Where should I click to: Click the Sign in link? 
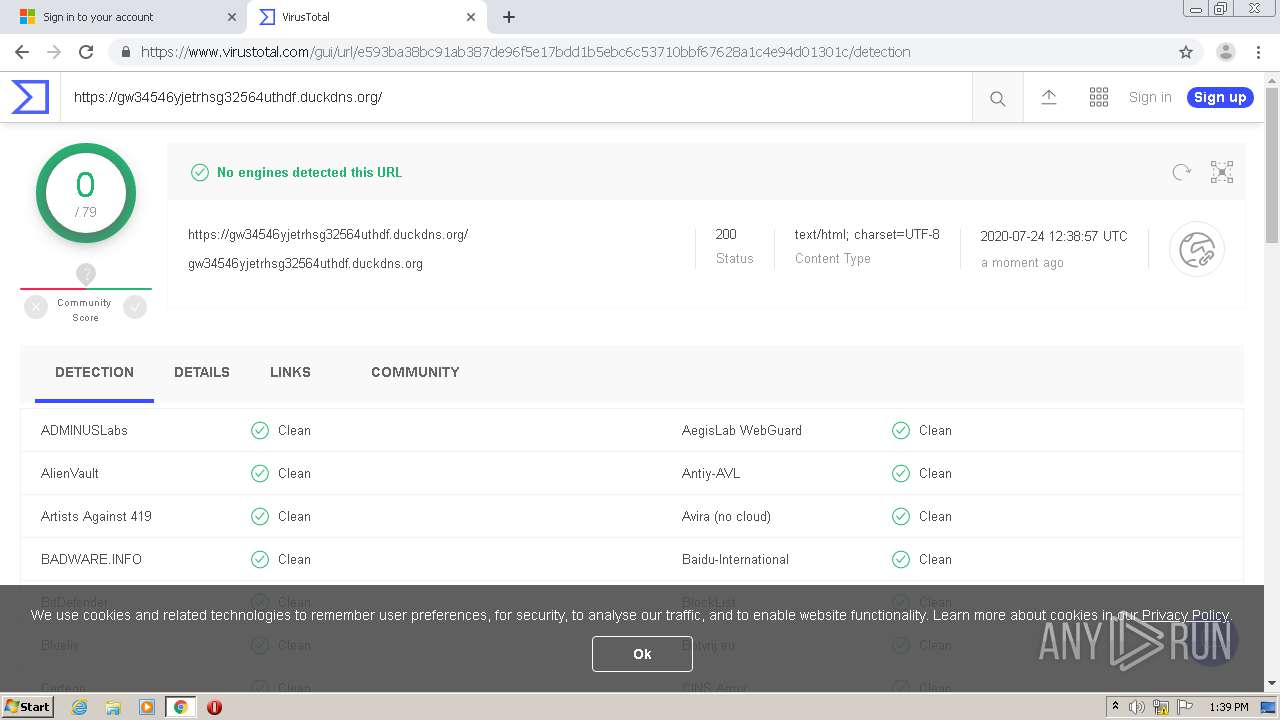(1150, 97)
